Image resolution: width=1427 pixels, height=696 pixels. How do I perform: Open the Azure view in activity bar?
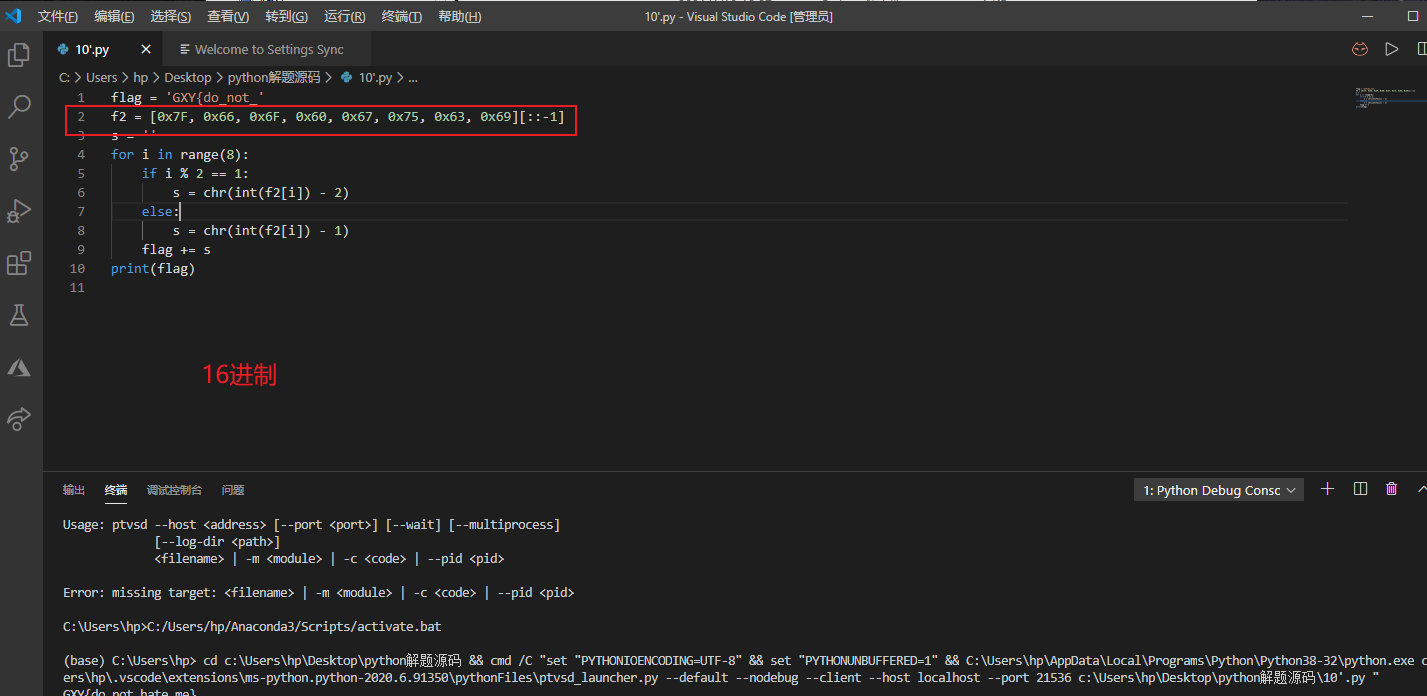point(19,367)
